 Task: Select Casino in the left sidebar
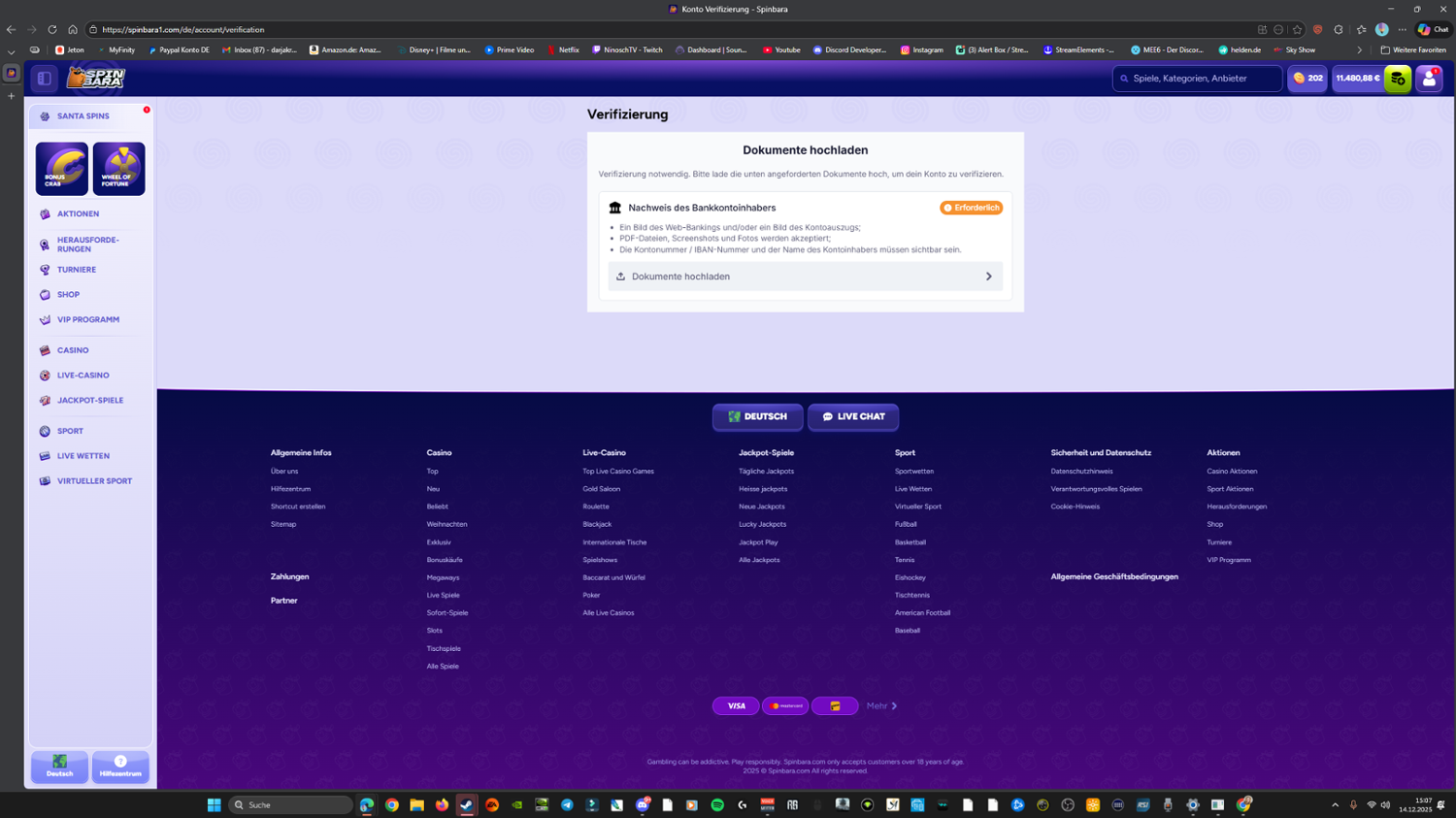coord(73,350)
